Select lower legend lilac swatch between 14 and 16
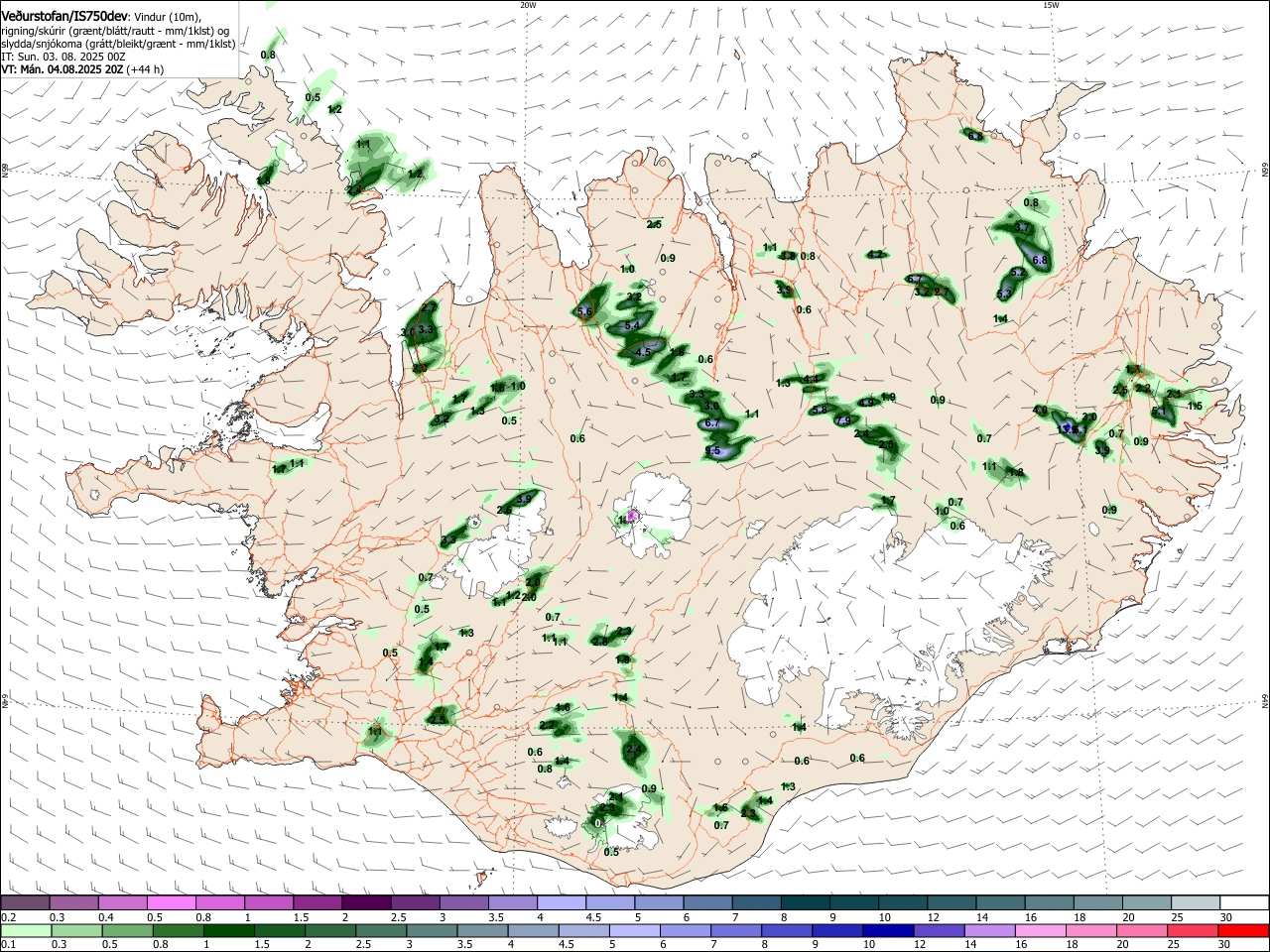The height and width of the screenshot is (952, 1270). (988, 930)
